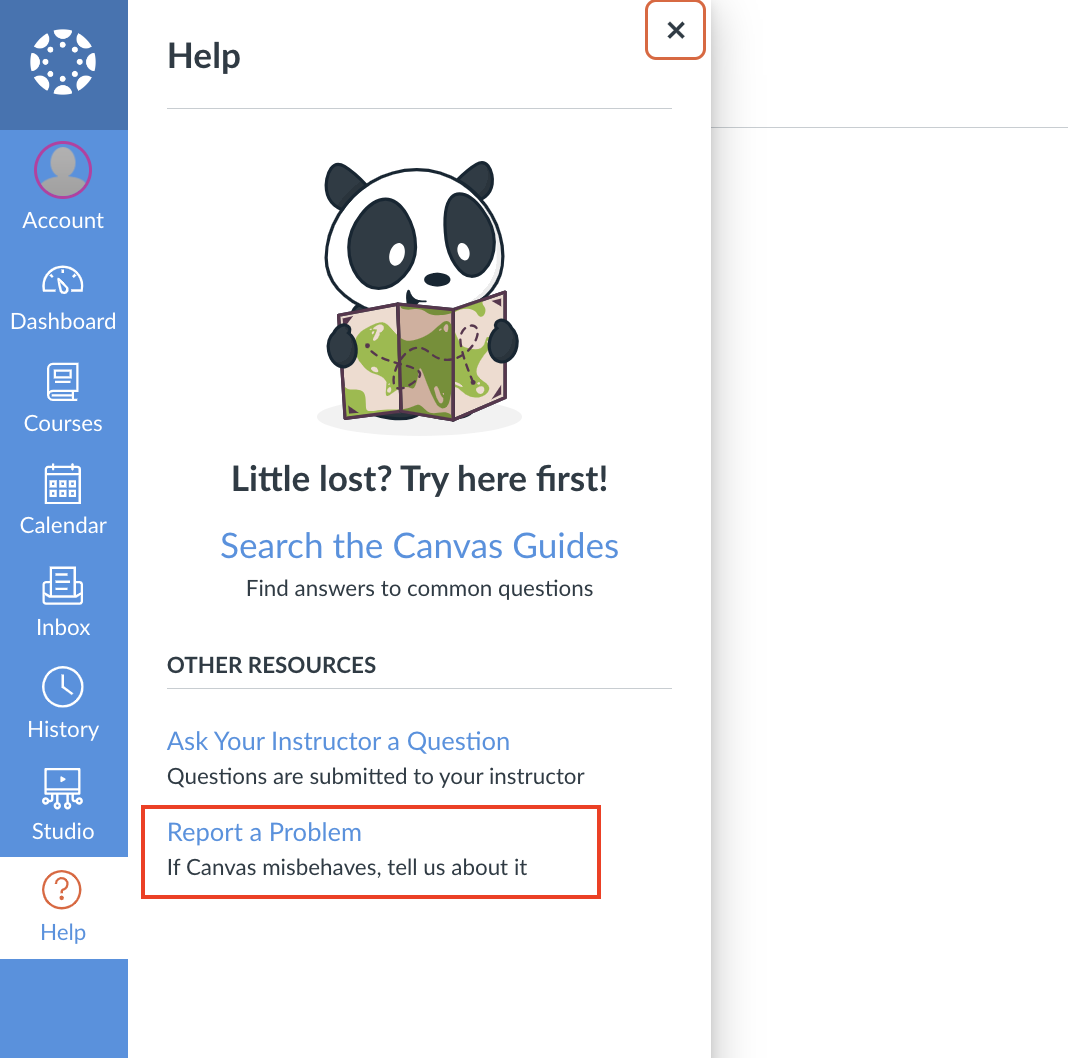
Task: Open Studio from global navigation
Action: point(63,805)
